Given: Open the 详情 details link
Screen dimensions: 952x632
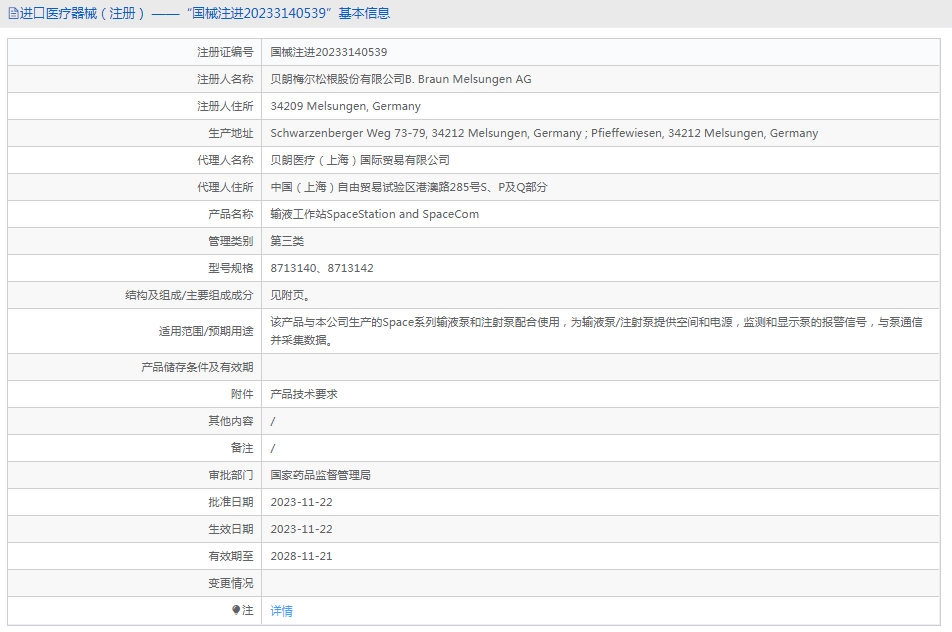Looking at the screenshot, I should [282, 611].
